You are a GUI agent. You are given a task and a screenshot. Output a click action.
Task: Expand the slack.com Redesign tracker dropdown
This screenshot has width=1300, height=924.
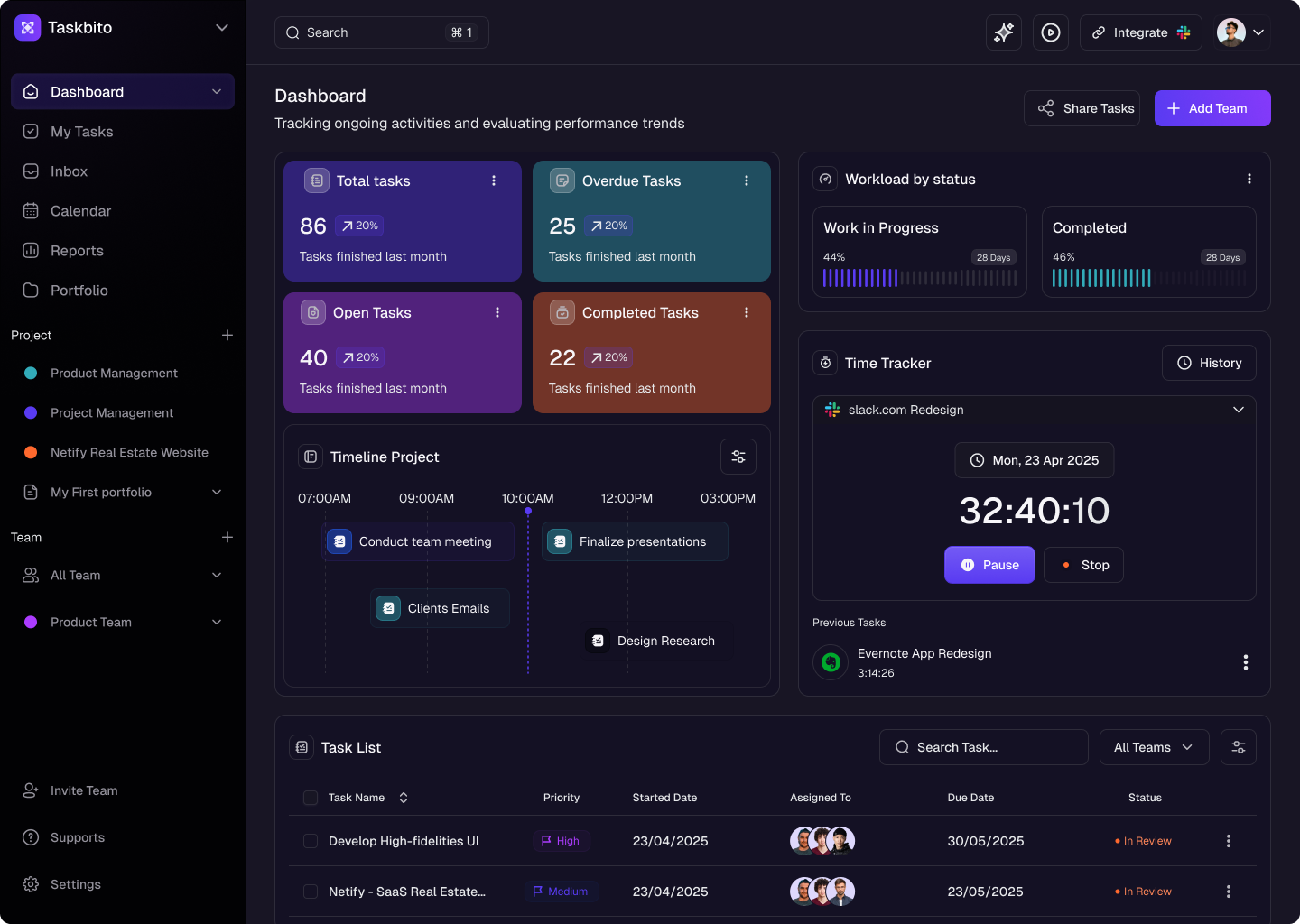[x=1238, y=410]
